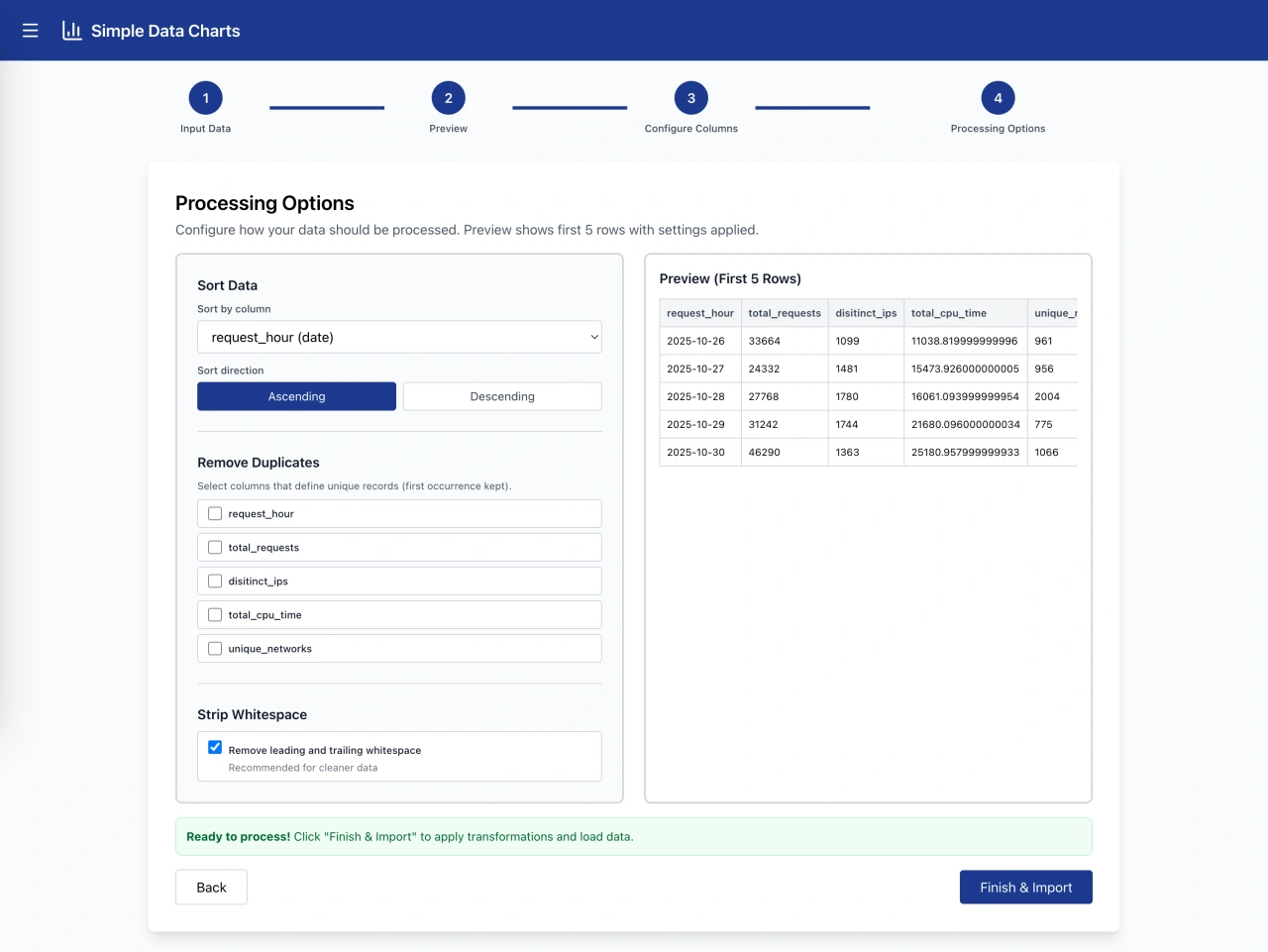
Task: Select step 3 circle for Configure Columns
Action: [x=690, y=98]
